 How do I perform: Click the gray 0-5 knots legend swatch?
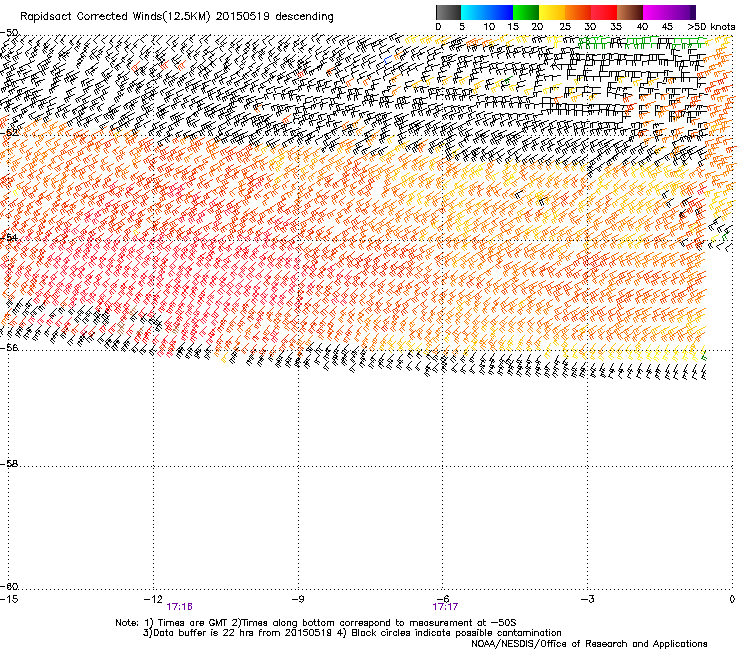point(448,12)
